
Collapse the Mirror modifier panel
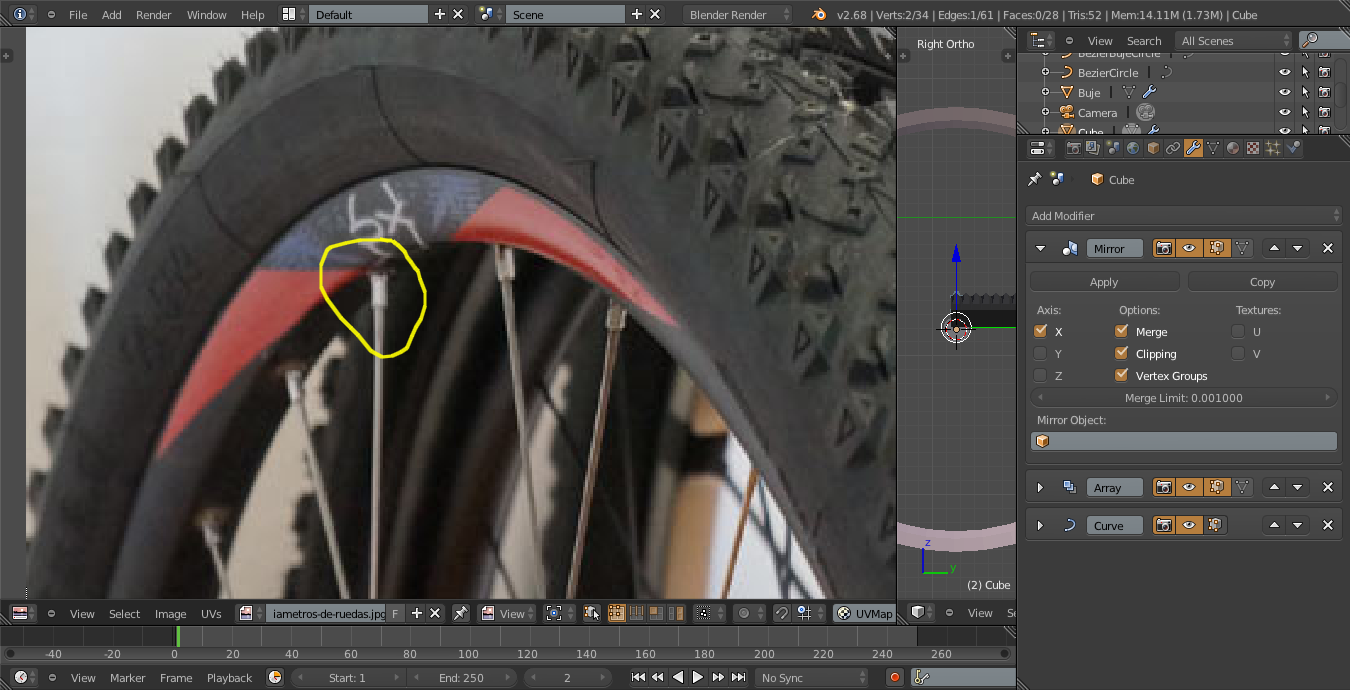[x=1040, y=248]
